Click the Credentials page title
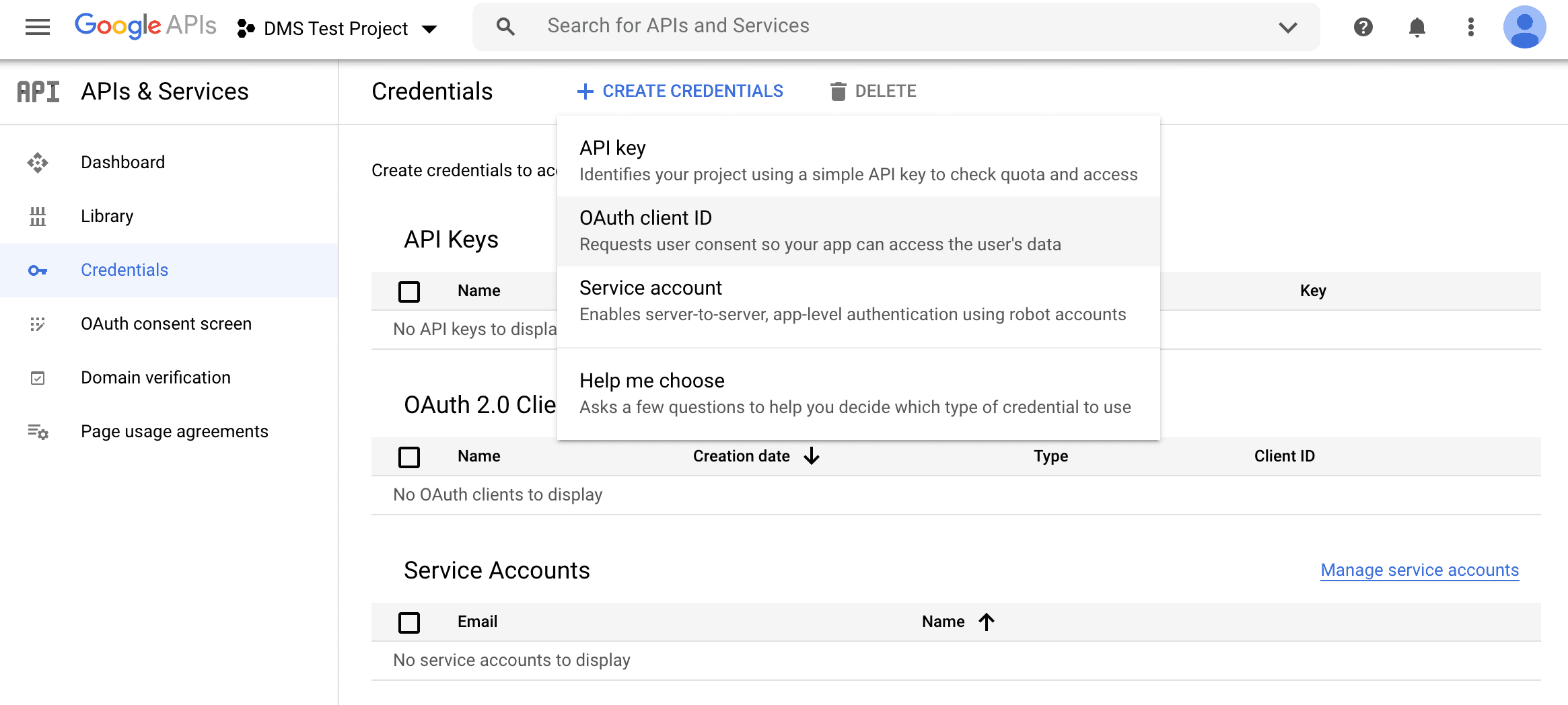This screenshot has width=1568, height=705. 432,91
